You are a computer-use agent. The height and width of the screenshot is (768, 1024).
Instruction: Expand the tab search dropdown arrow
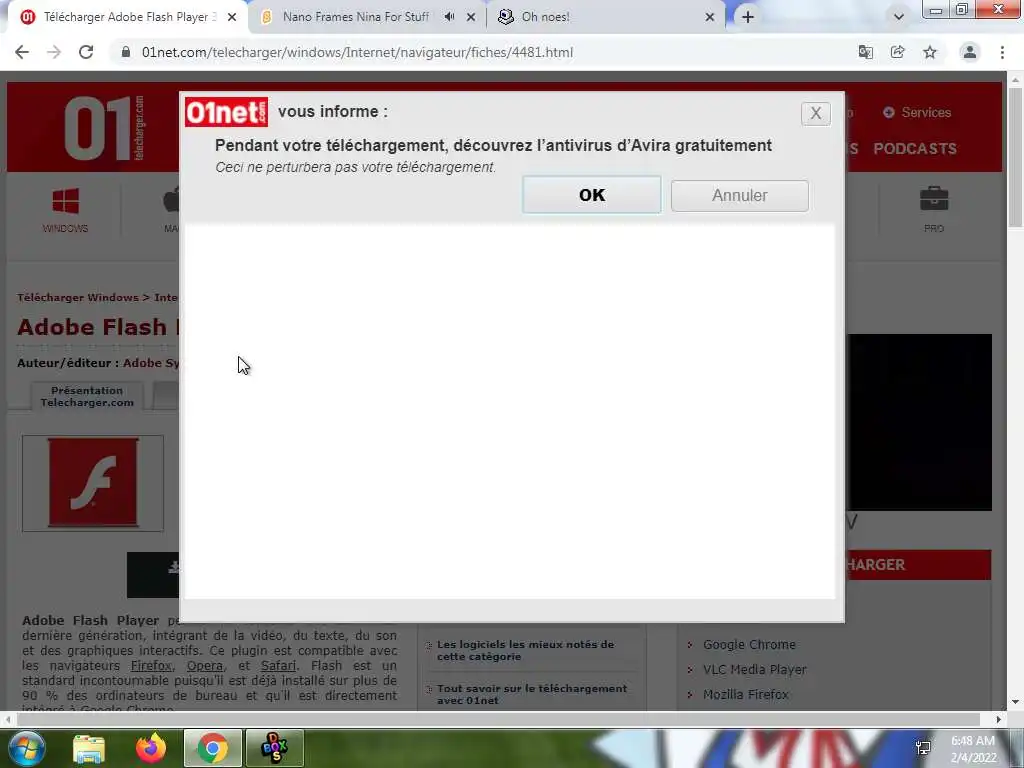point(899,17)
